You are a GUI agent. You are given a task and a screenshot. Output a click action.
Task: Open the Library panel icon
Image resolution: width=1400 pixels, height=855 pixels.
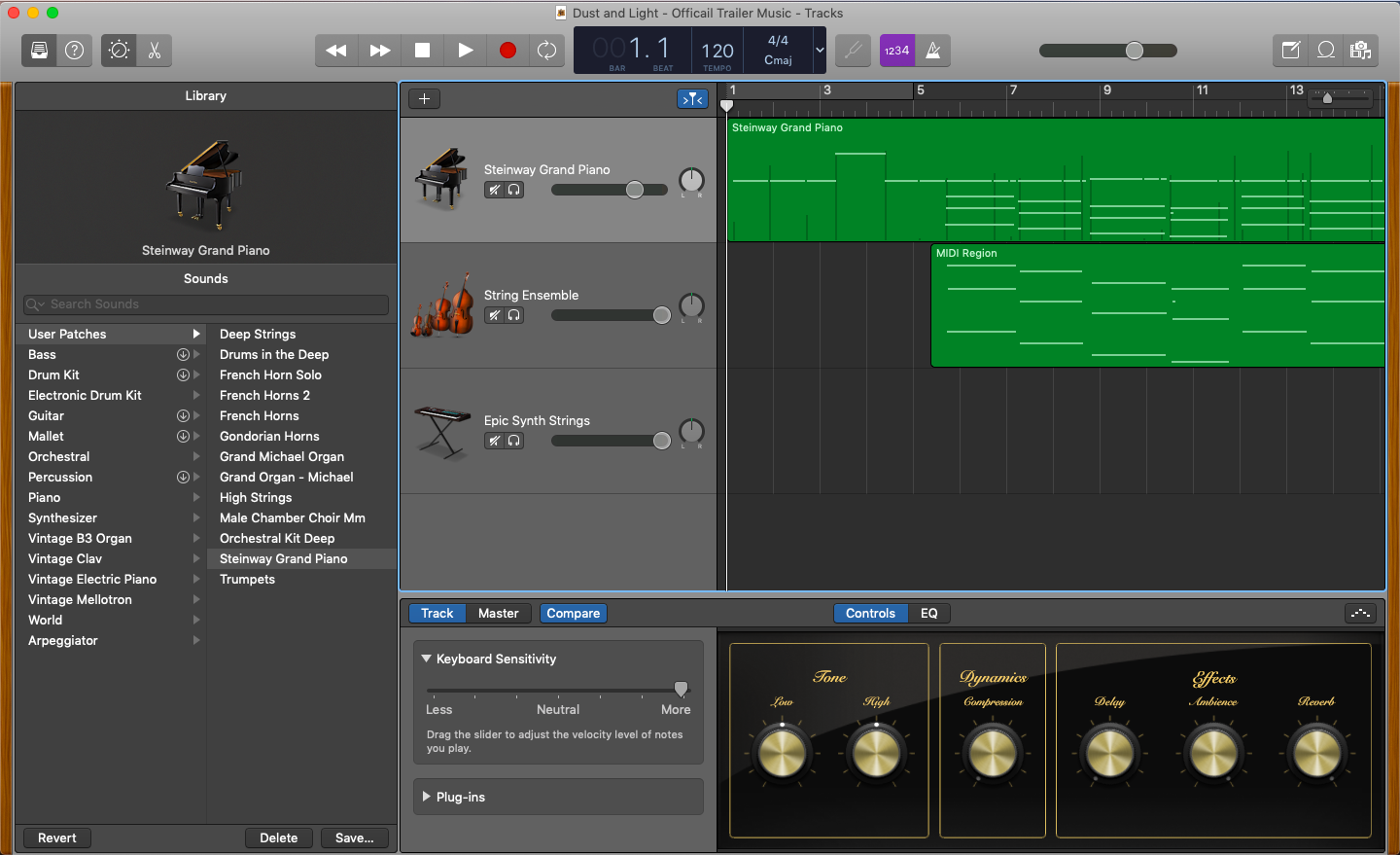(39, 51)
